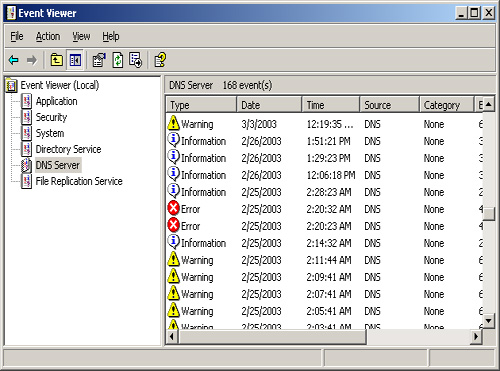
Task: Click the System log icon
Action: (x=27, y=133)
